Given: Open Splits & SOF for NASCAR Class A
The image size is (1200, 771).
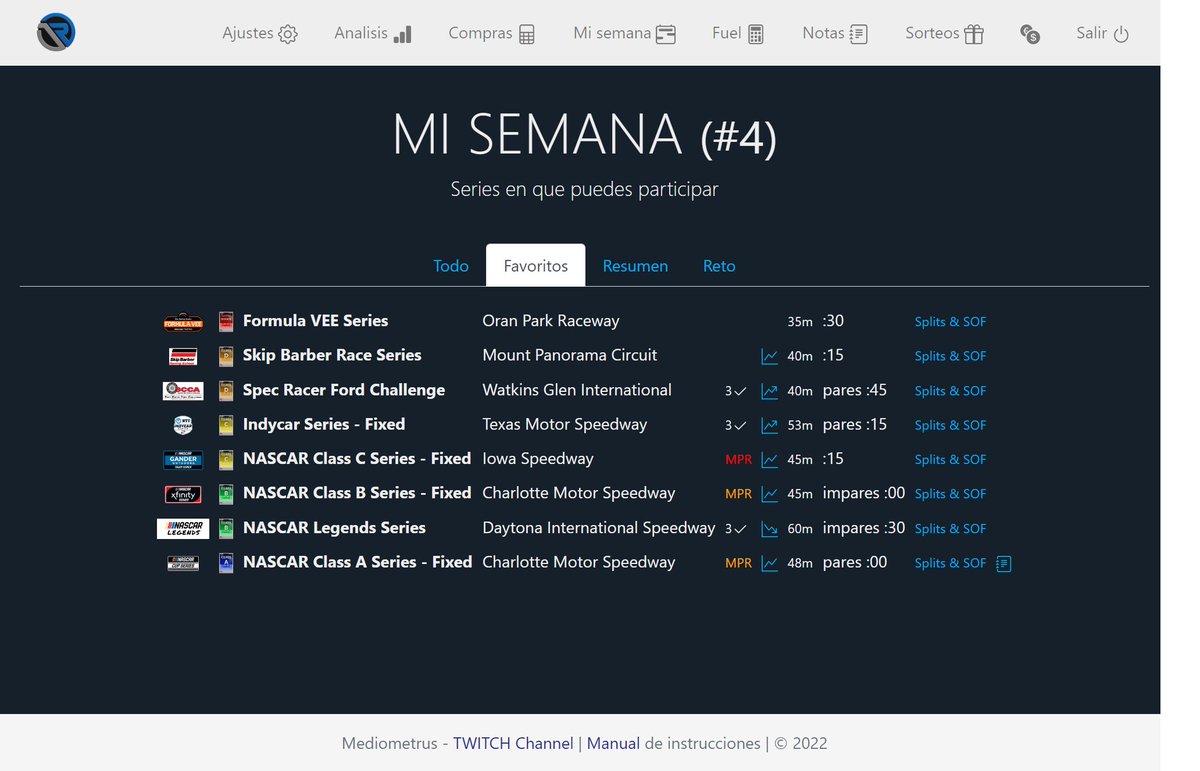Looking at the screenshot, I should pyautogui.click(x=950, y=563).
